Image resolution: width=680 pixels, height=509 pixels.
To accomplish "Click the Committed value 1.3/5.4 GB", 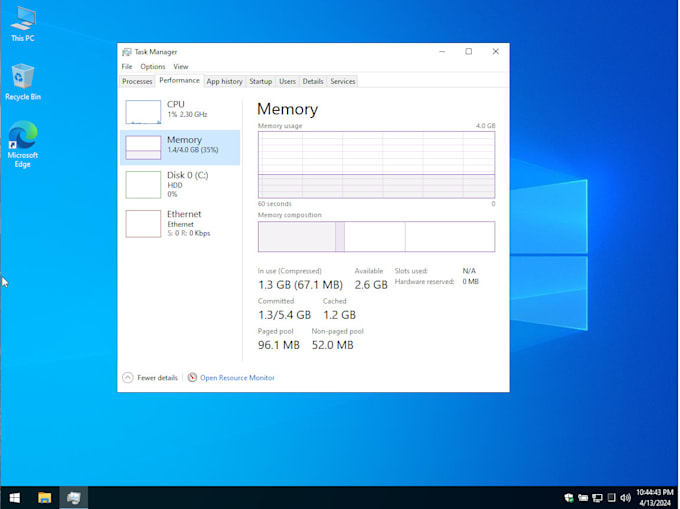I will (x=284, y=315).
